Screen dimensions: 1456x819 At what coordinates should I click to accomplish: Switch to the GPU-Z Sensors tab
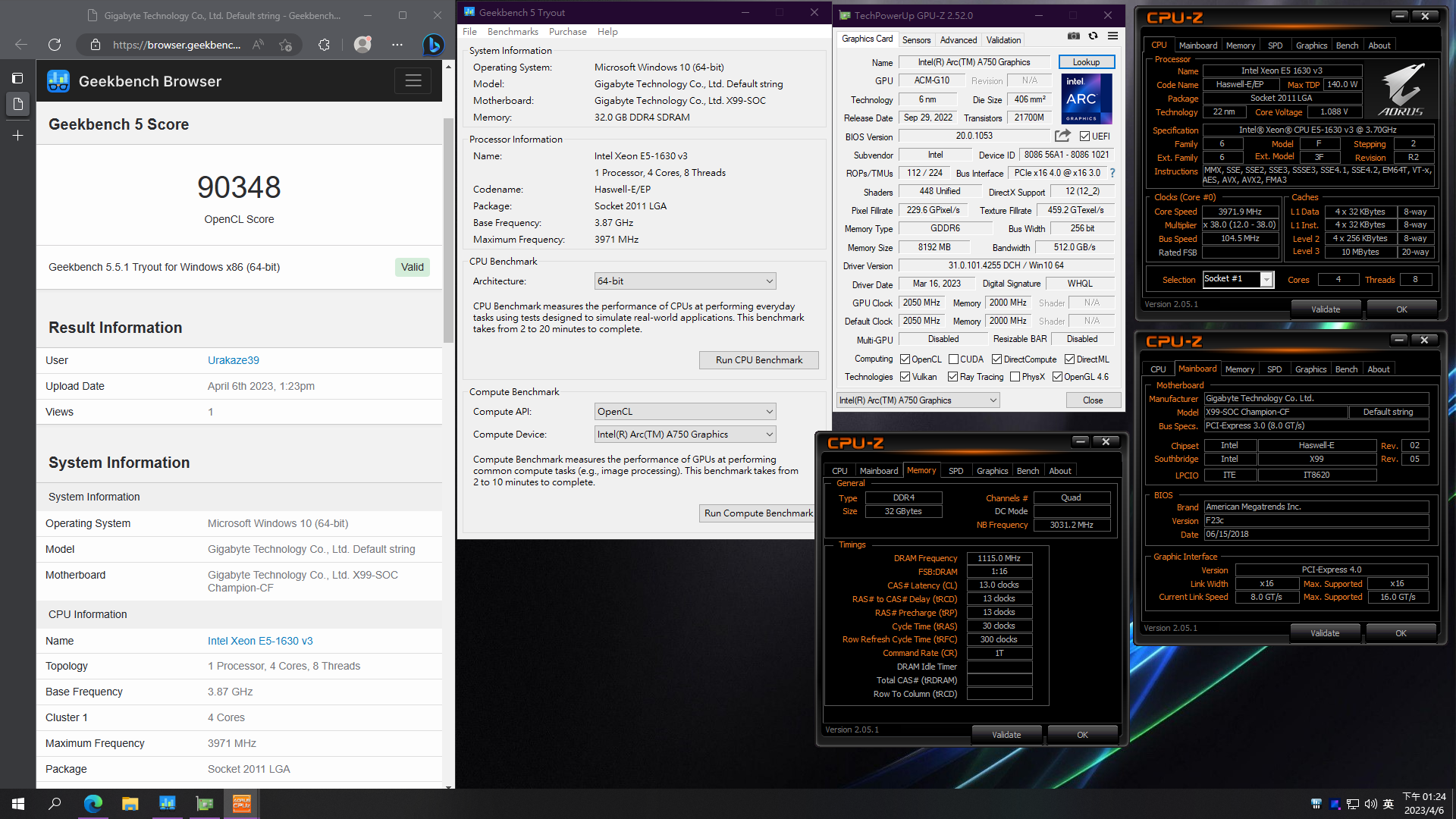click(x=916, y=40)
